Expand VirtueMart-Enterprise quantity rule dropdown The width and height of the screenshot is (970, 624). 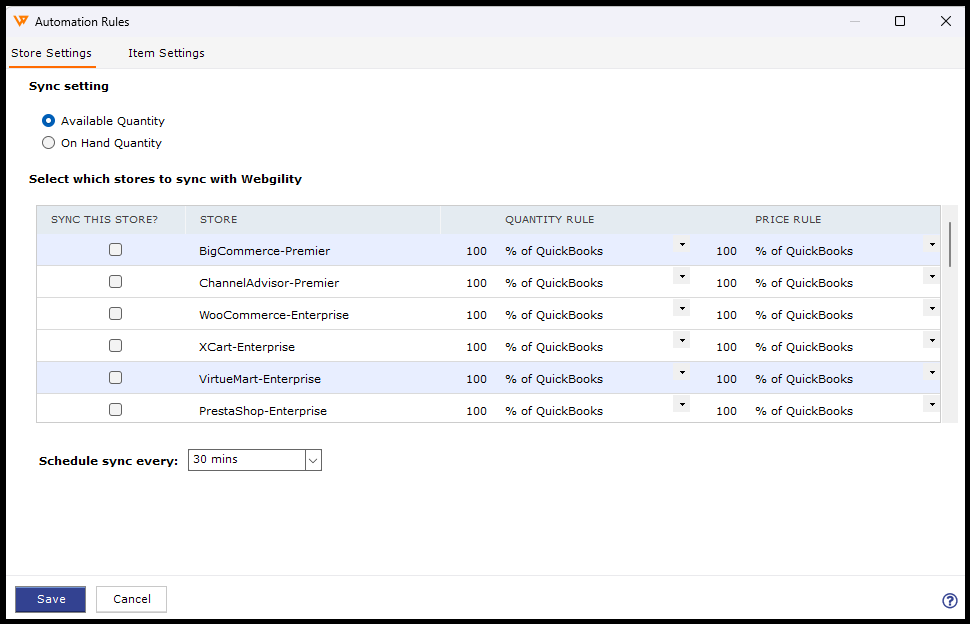tap(682, 373)
